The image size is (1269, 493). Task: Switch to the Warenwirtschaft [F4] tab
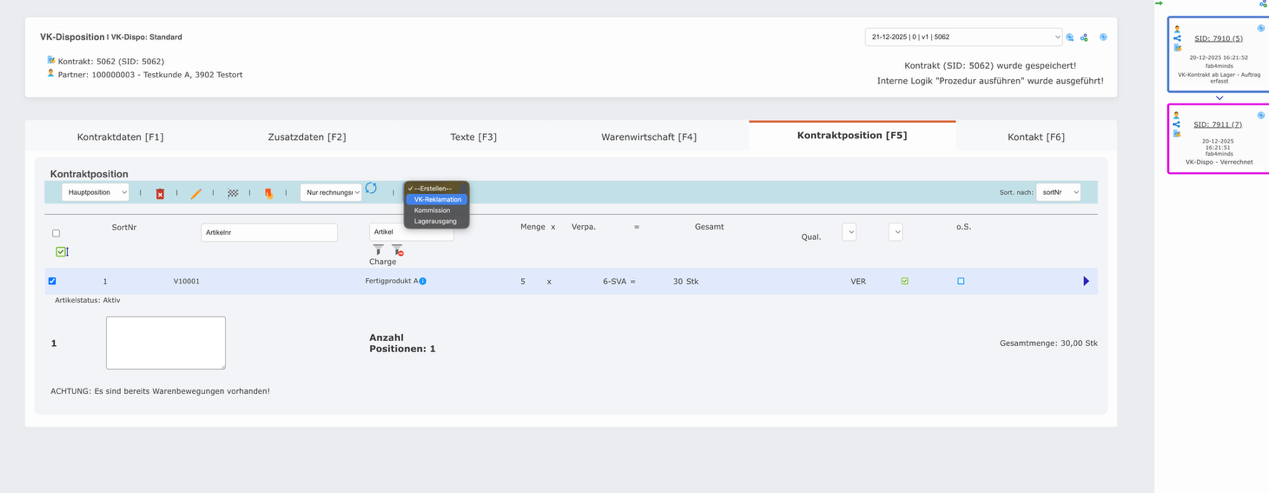click(x=649, y=137)
